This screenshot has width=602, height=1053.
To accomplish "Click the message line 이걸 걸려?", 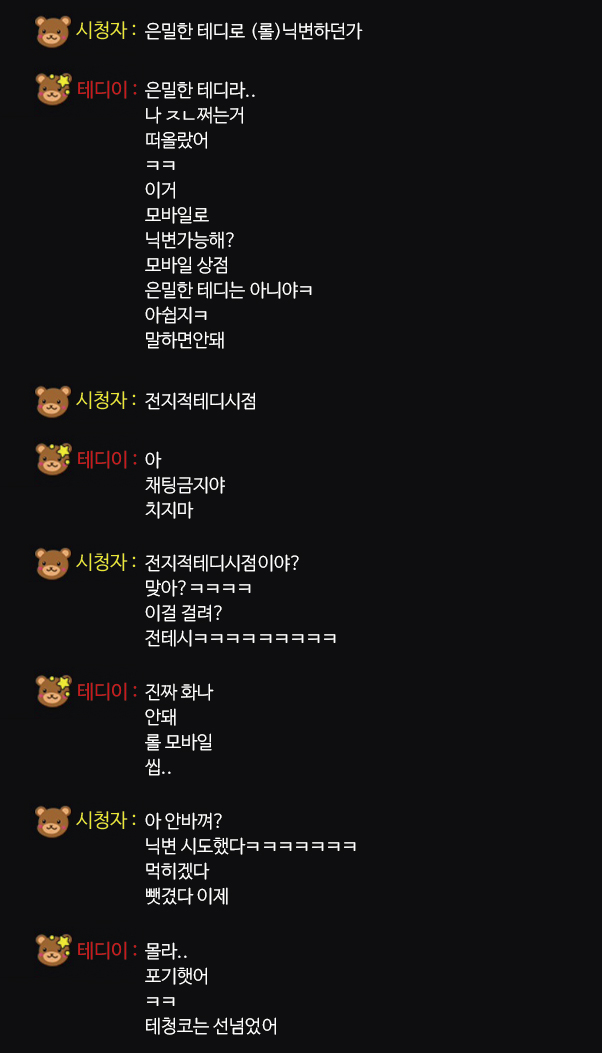I will tap(183, 612).
